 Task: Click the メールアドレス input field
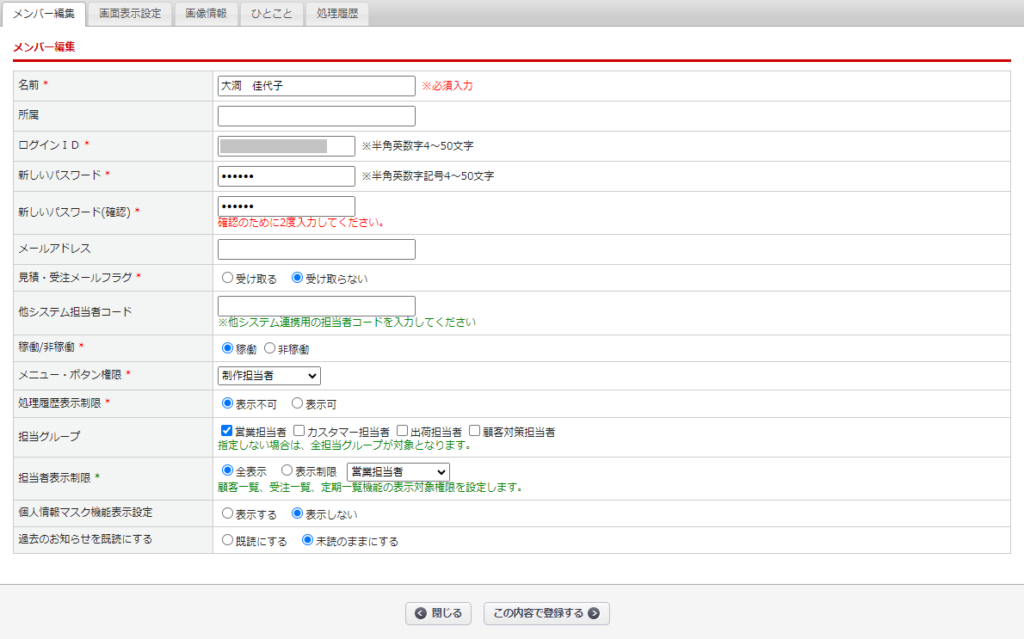coord(315,249)
